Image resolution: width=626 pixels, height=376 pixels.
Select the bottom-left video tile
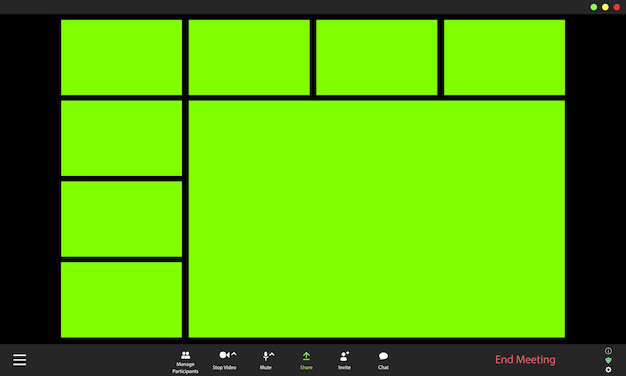pyautogui.click(x=121, y=300)
